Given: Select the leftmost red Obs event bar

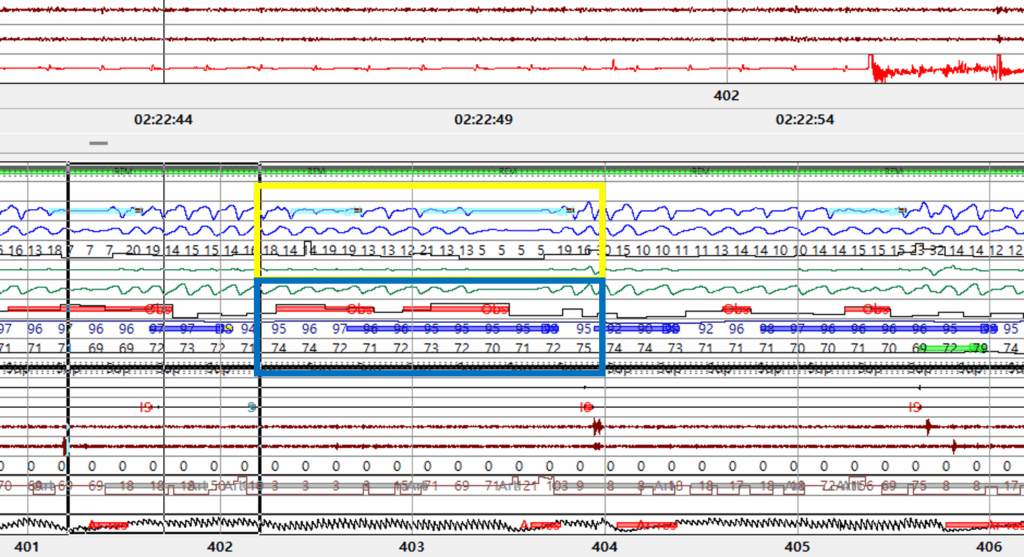Looking at the screenshot, I should tap(90, 308).
